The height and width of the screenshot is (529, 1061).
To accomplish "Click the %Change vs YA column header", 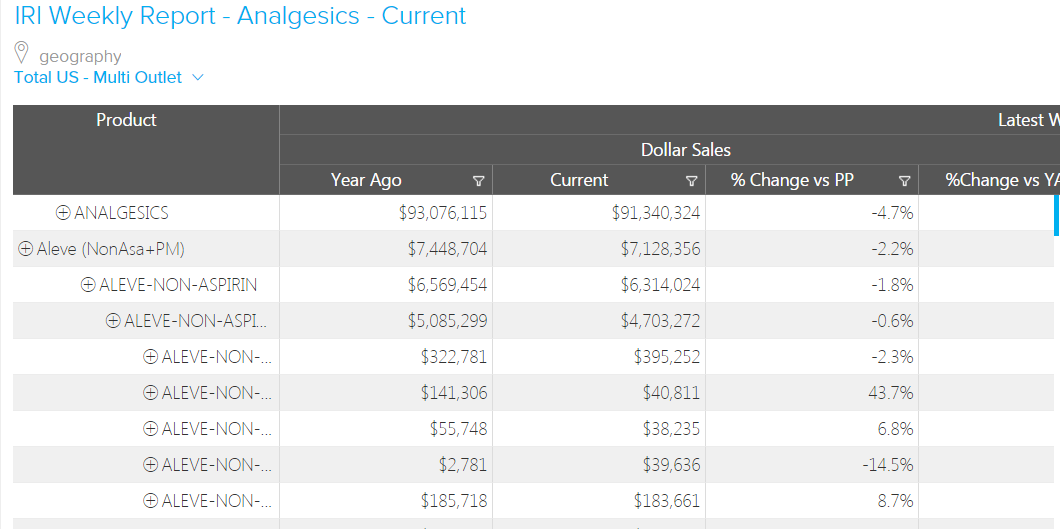I will (1000, 180).
